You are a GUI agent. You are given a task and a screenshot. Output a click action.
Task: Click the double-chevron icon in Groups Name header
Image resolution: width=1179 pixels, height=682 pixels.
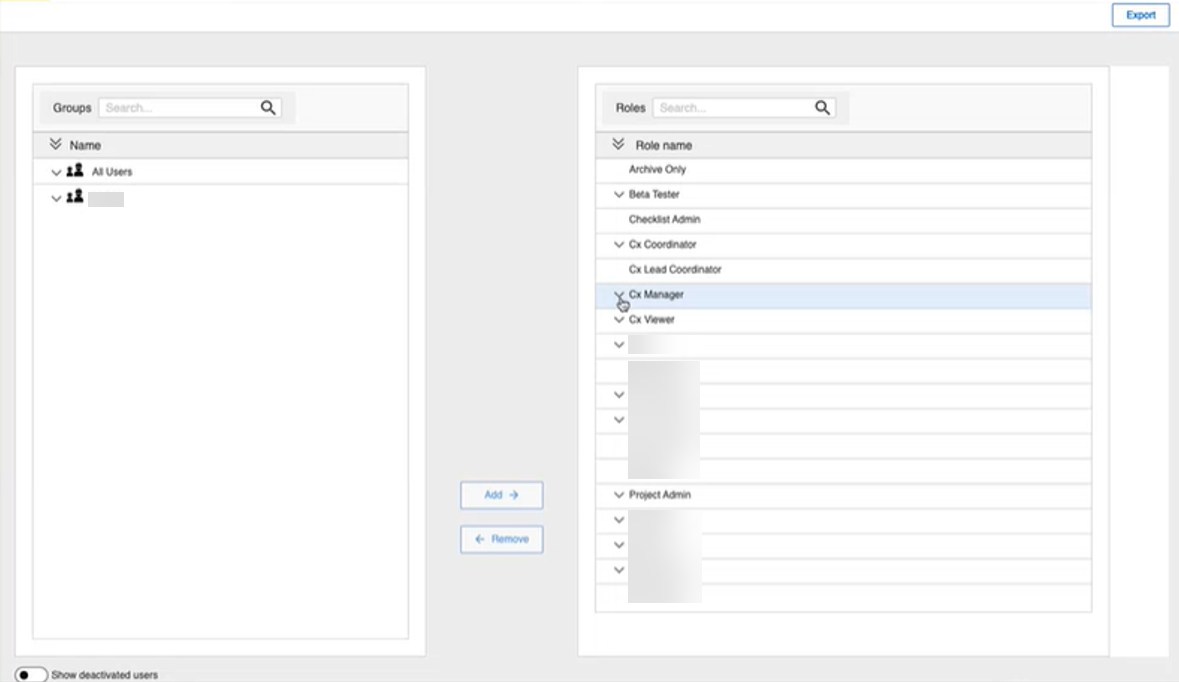point(56,145)
